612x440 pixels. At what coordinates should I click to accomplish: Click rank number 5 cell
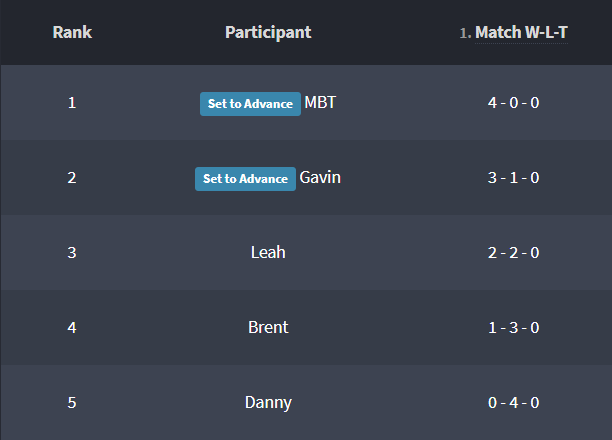[x=72, y=402]
